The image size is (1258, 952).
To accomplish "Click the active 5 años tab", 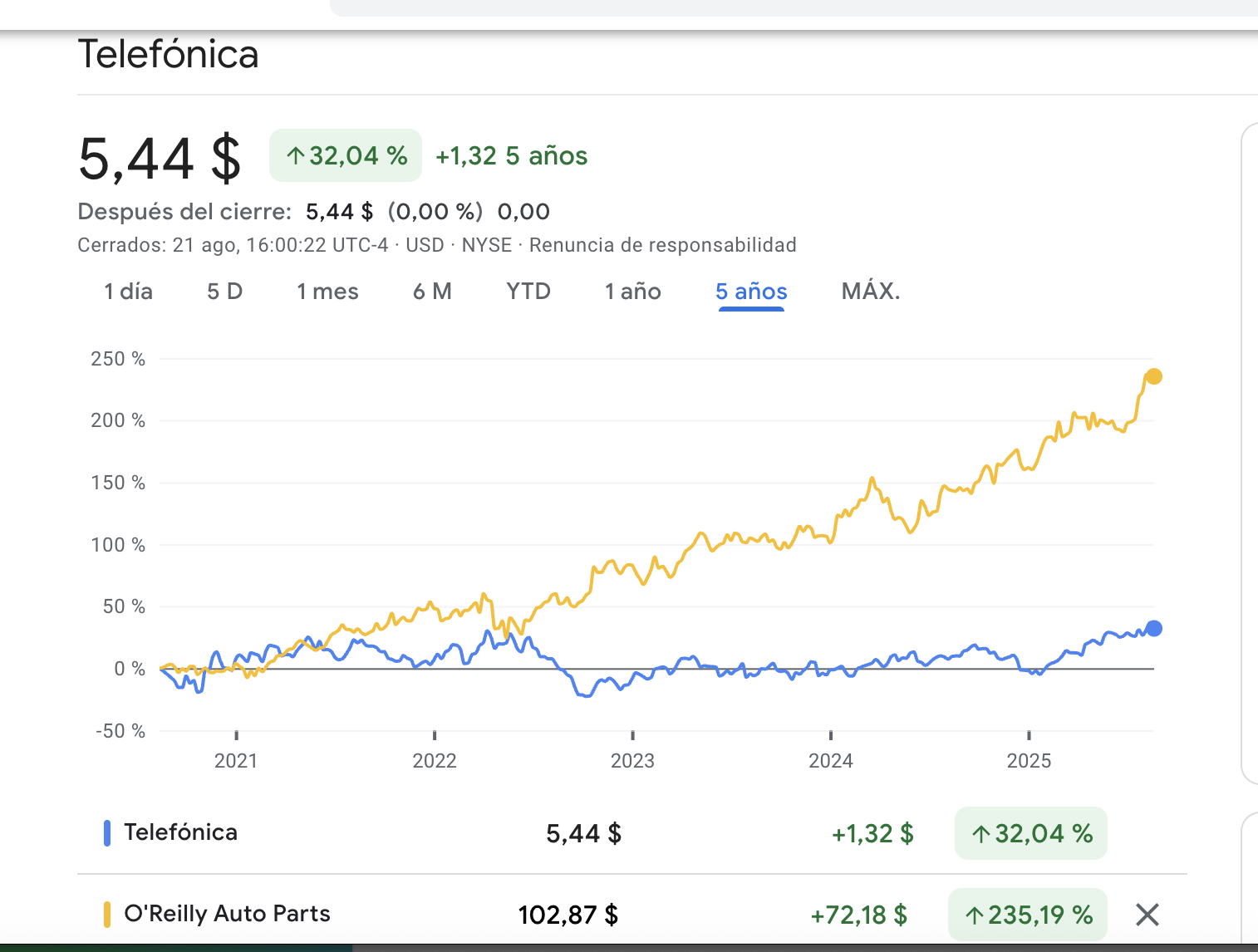I will click(751, 292).
